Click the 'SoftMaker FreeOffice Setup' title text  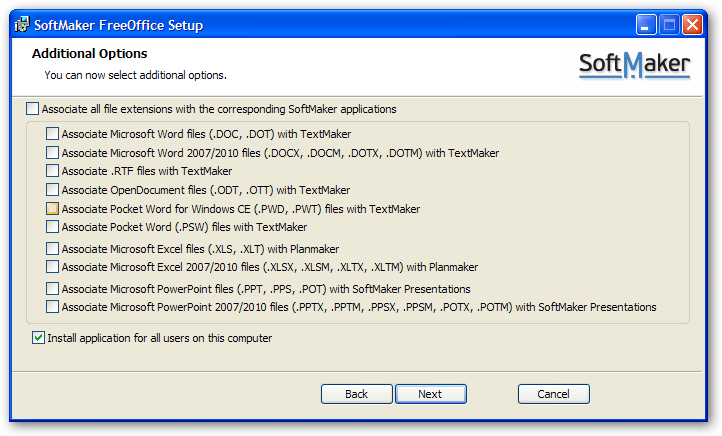point(118,25)
